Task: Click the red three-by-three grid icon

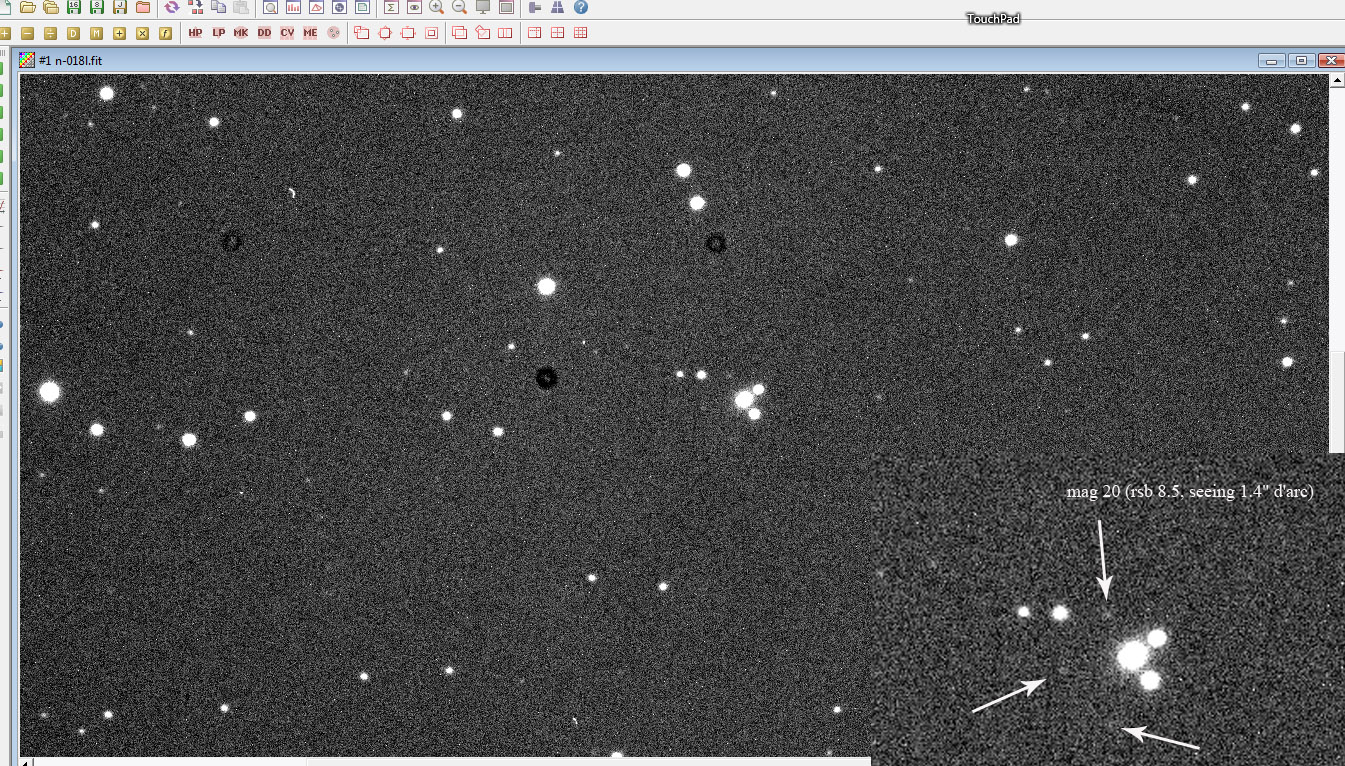Action: (581, 33)
